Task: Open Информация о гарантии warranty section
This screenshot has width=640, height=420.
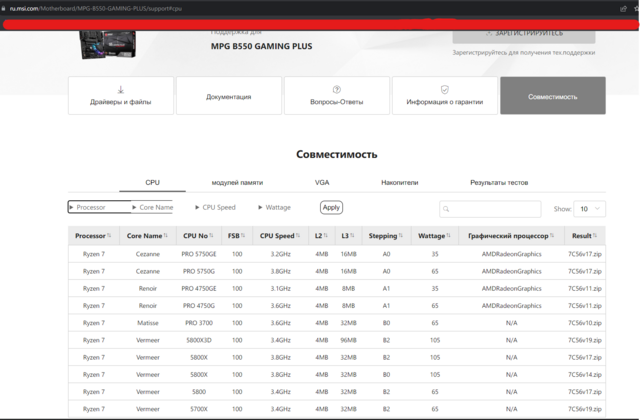Action: [x=444, y=96]
